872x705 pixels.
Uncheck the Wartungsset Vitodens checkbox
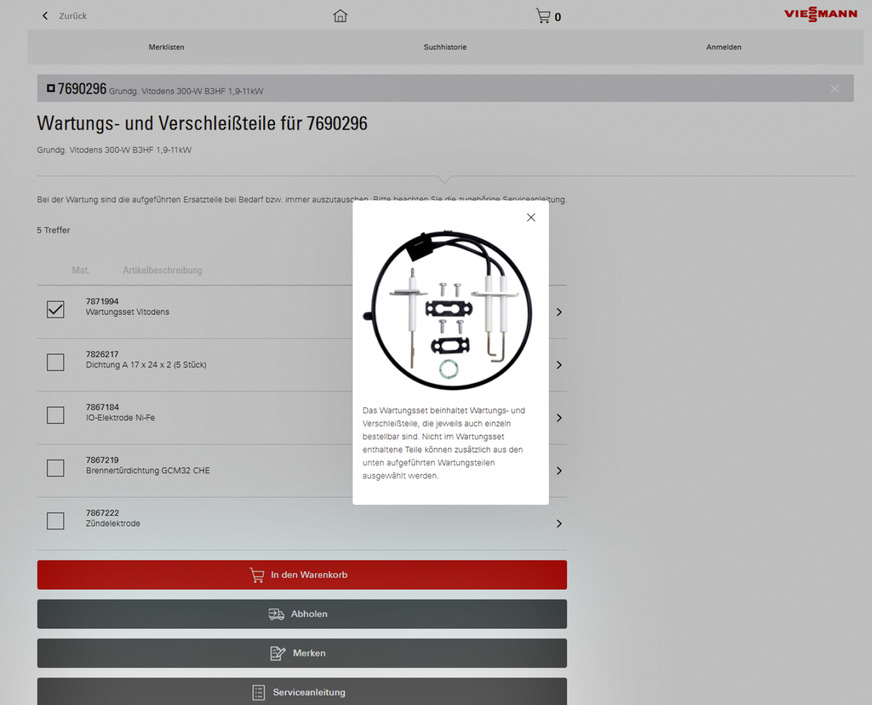[x=55, y=310]
